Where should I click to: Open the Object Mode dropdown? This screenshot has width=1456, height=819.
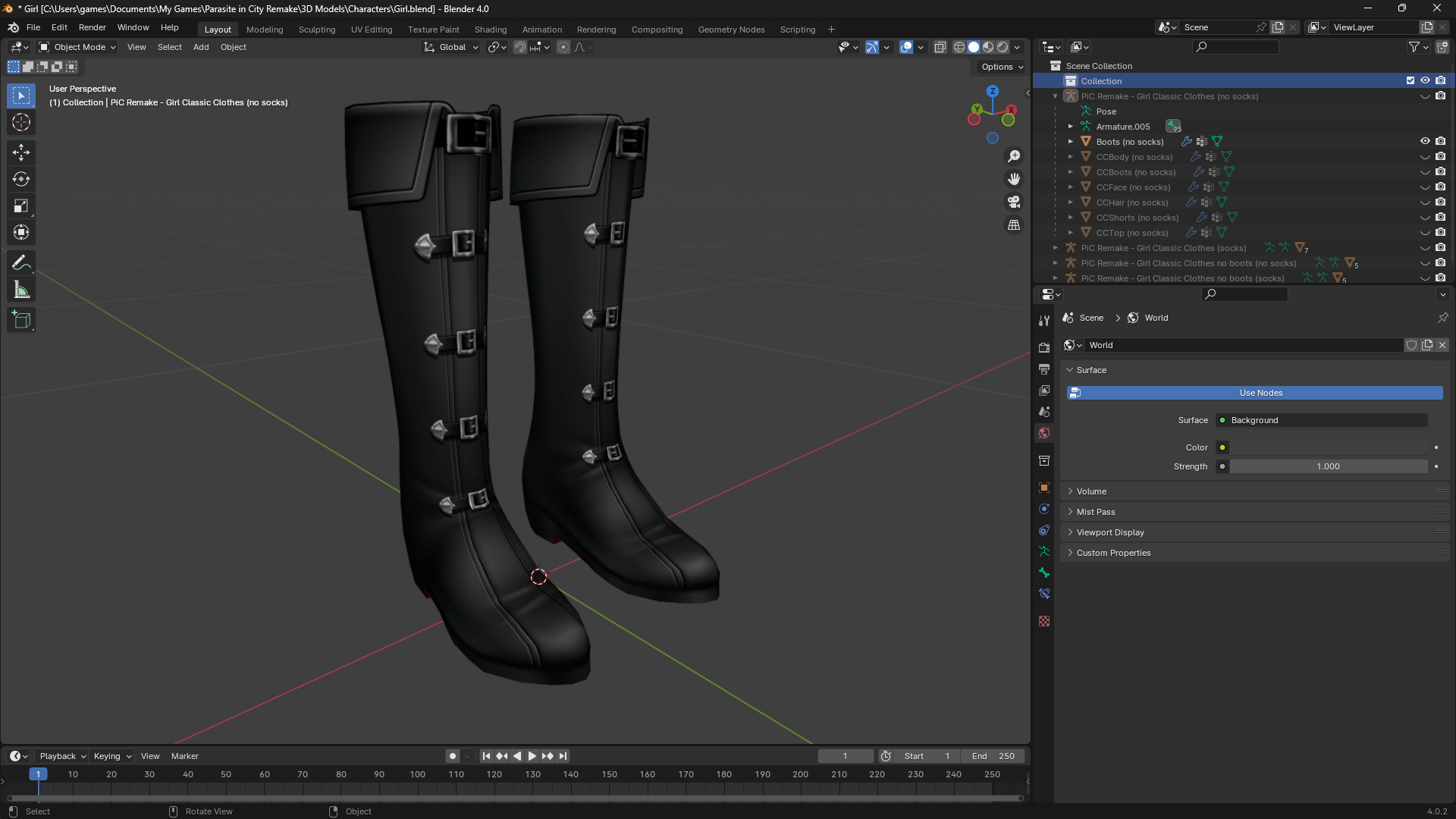pyautogui.click(x=78, y=47)
